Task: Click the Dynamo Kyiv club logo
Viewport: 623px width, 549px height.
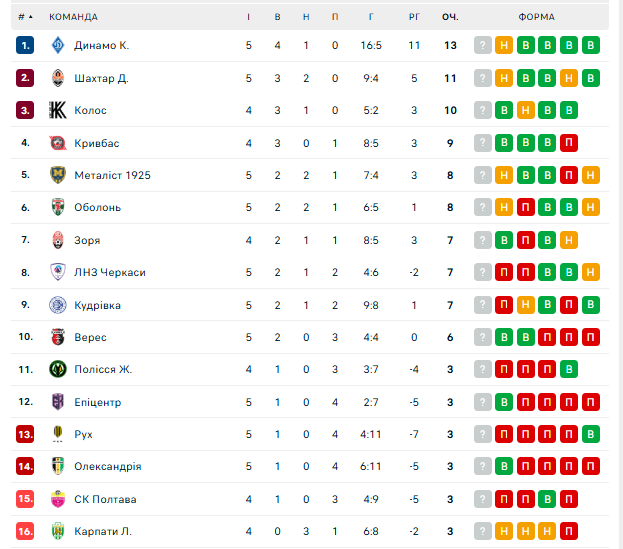Action: (x=57, y=45)
